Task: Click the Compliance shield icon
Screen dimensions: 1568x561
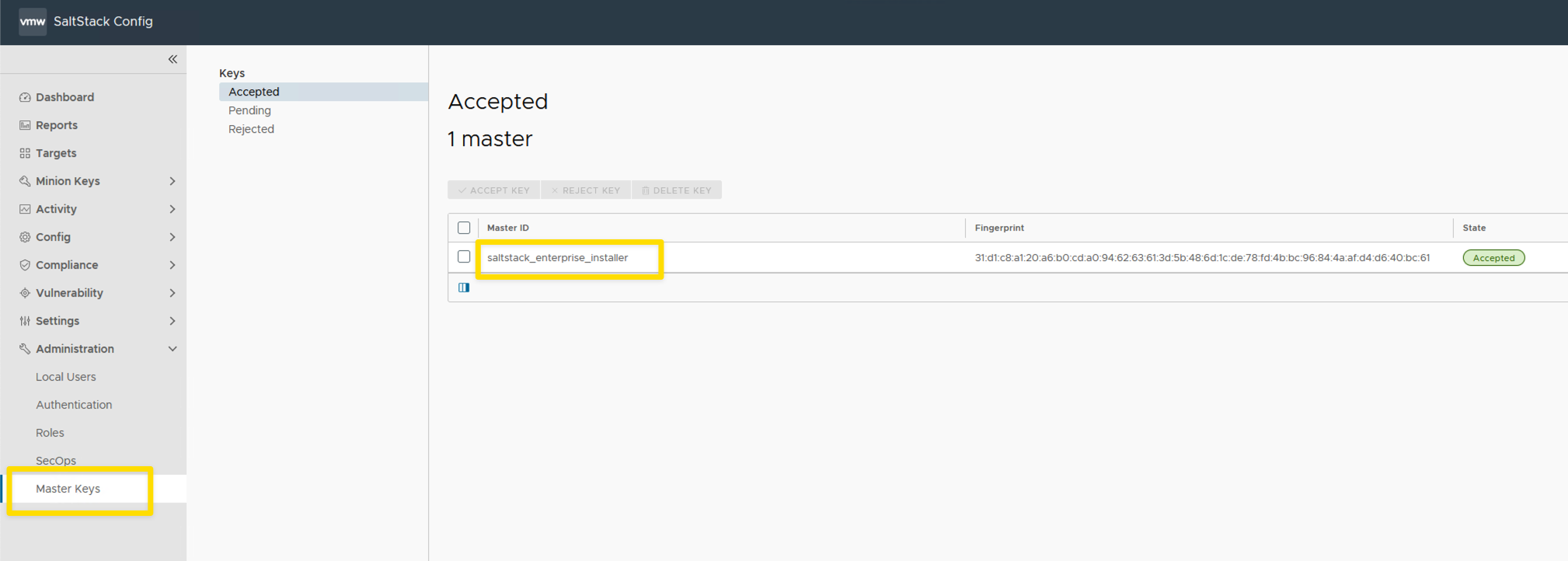Action: [25, 265]
